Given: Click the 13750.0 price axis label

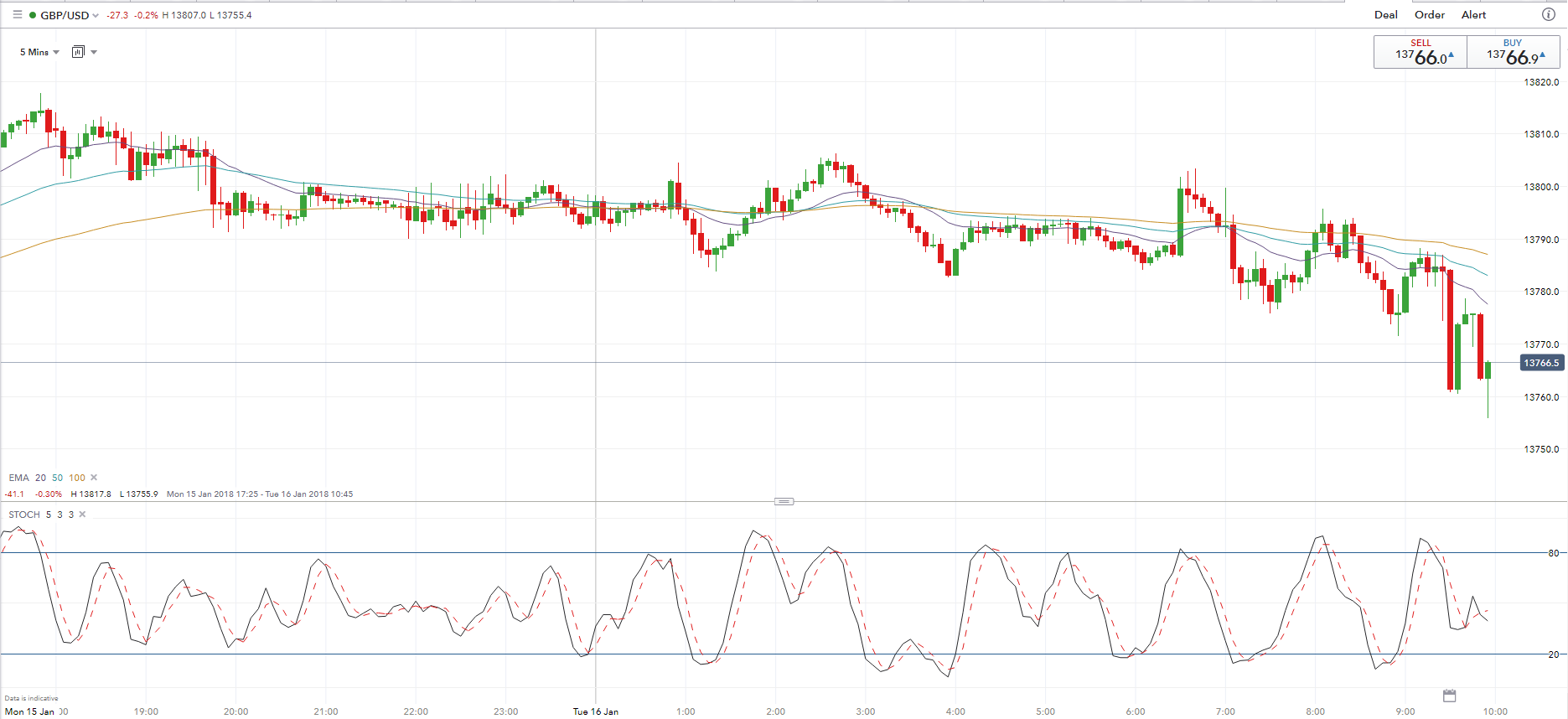Looking at the screenshot, I should coord(1541,449).
